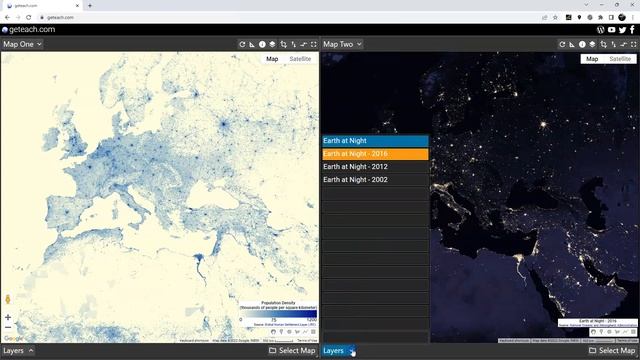Refresh Map One using its reload icon

coord(242,44)
